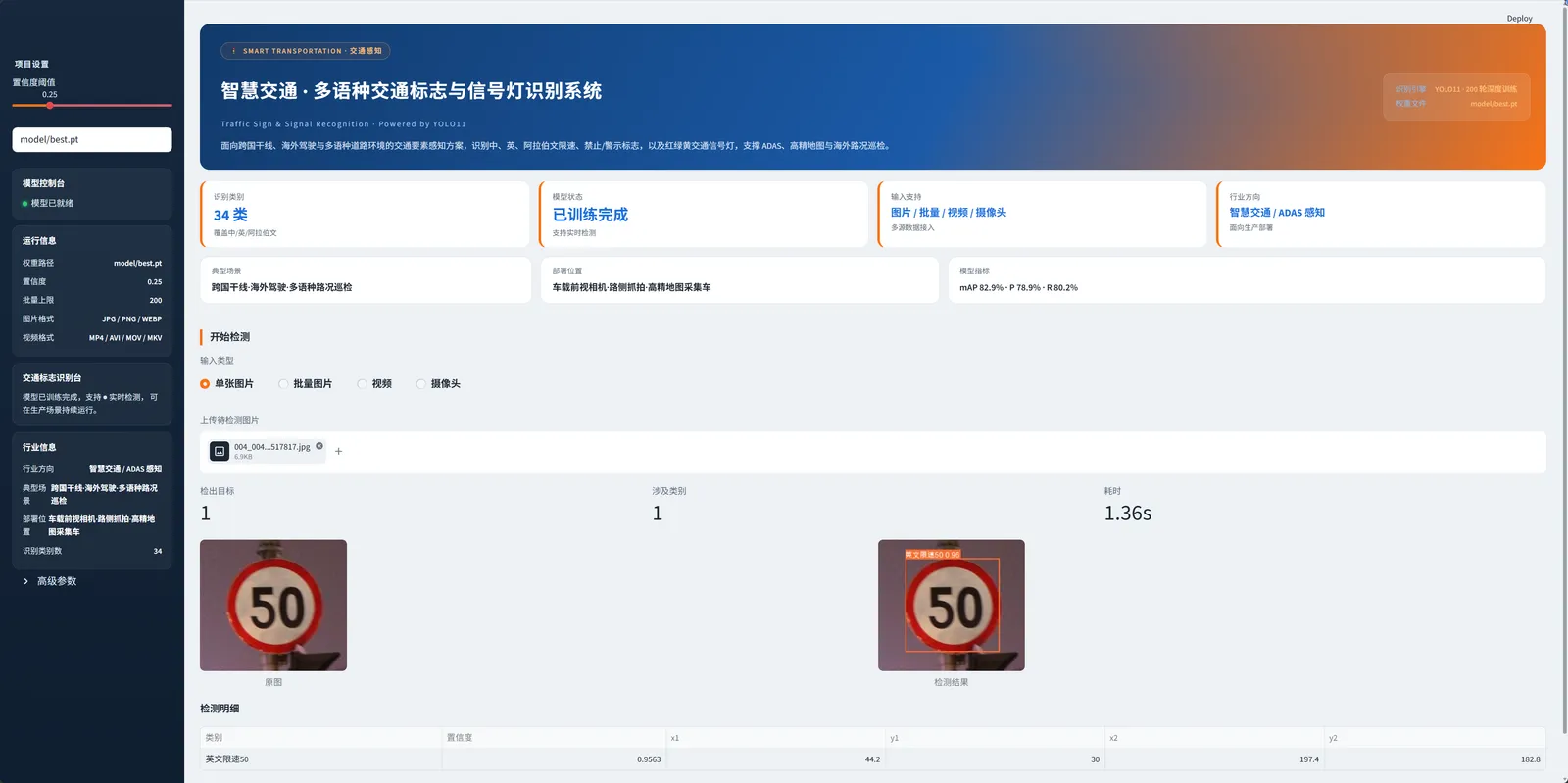
Task: Click the 开始检测 section heading
Action: point(229,337)
